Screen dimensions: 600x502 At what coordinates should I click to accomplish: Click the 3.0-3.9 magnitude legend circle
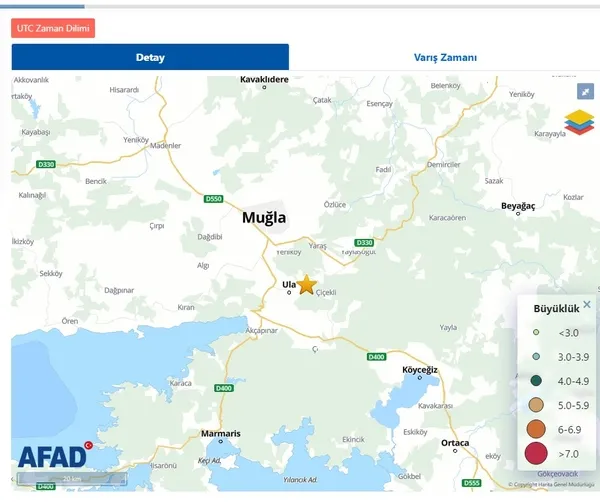[x=536, y=357]
